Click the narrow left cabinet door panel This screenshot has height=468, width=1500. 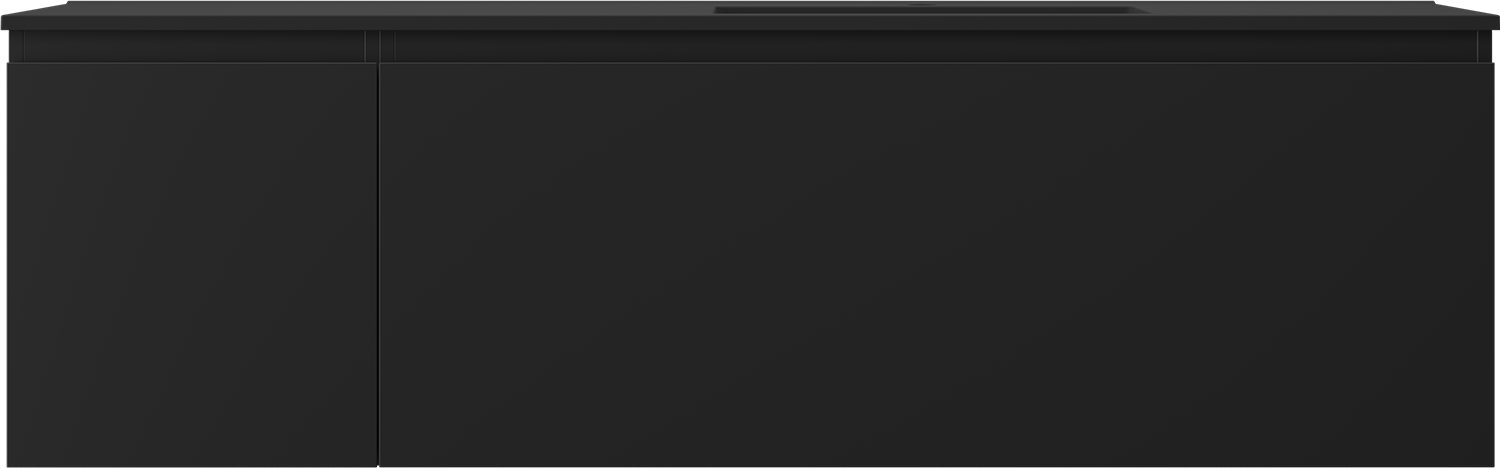point(191,264)
